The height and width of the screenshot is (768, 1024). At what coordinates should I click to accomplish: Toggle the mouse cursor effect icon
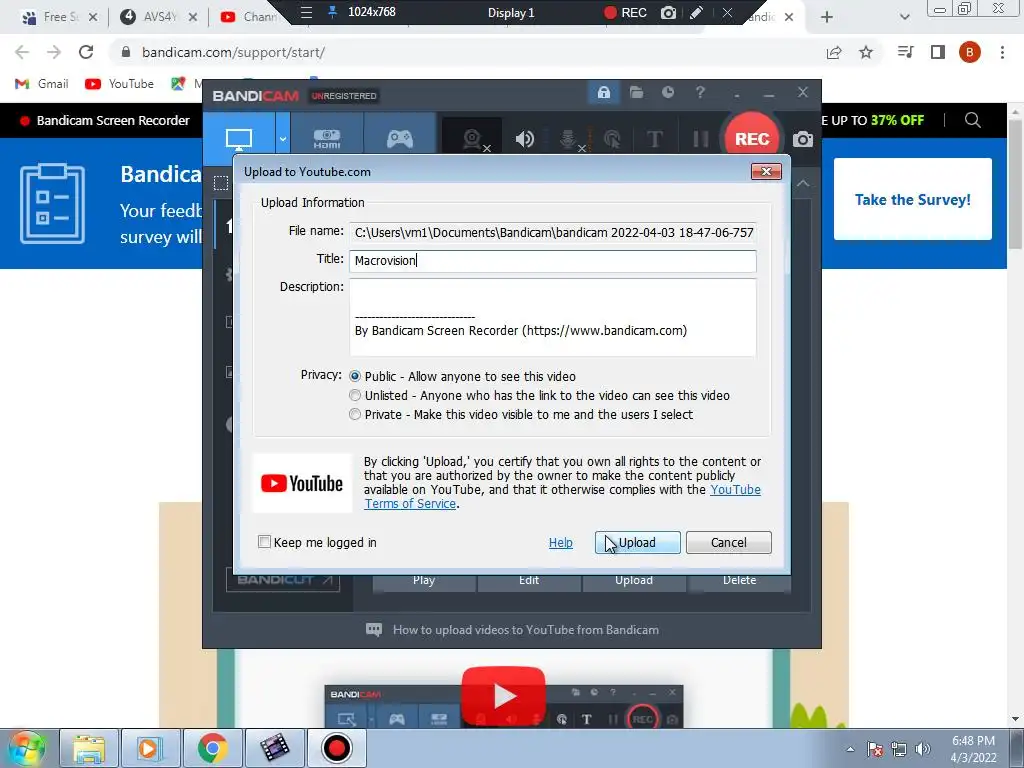(613, 138)
